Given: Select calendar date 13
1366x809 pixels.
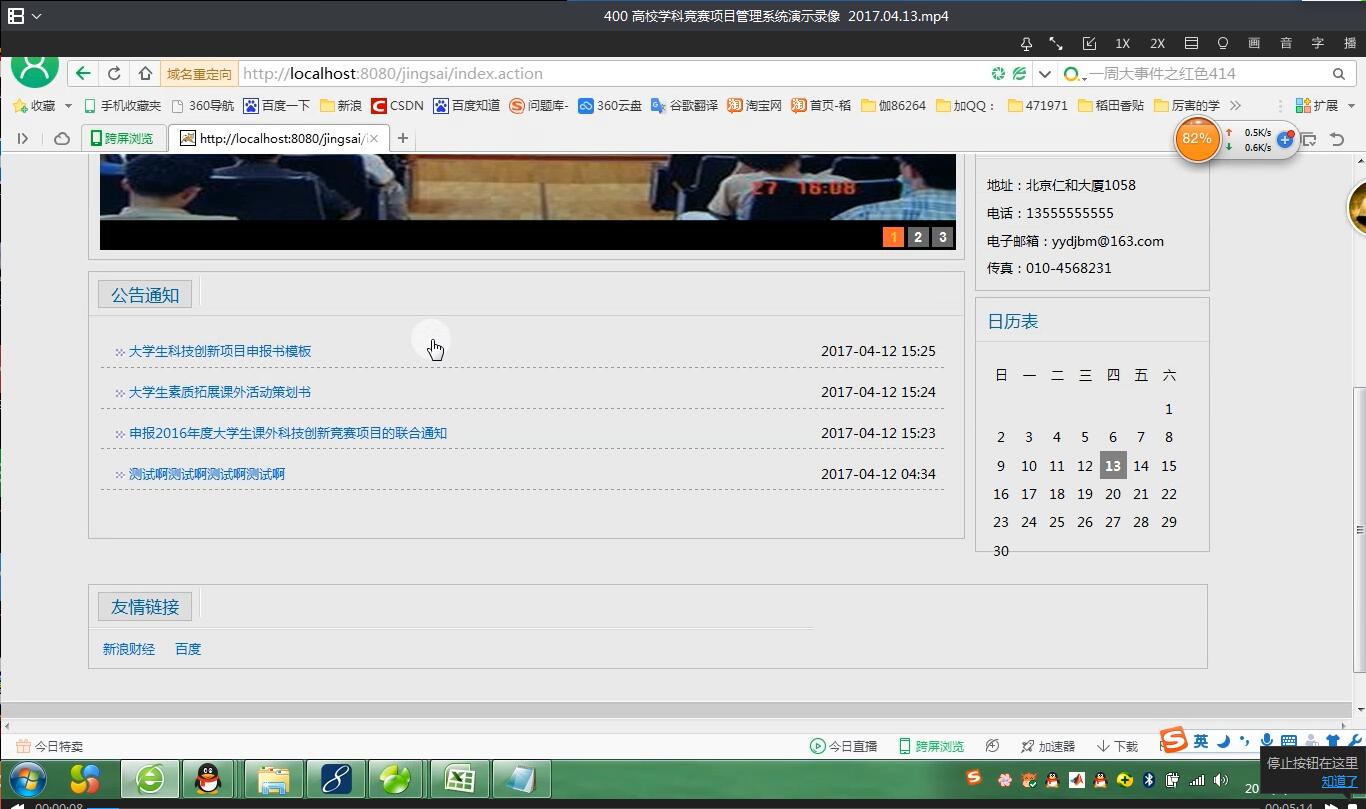Looking at the screenshot, I should click(1113, 465).
